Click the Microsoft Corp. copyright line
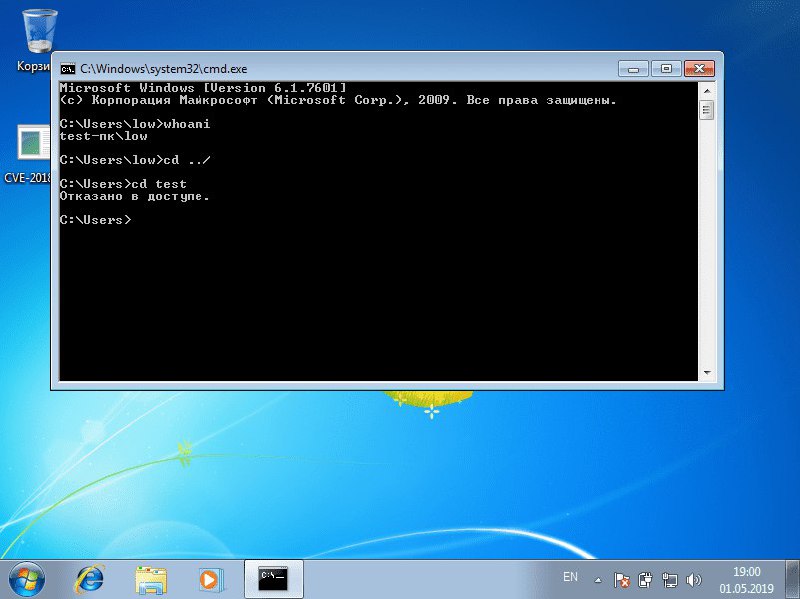 [x=338, y=101]
